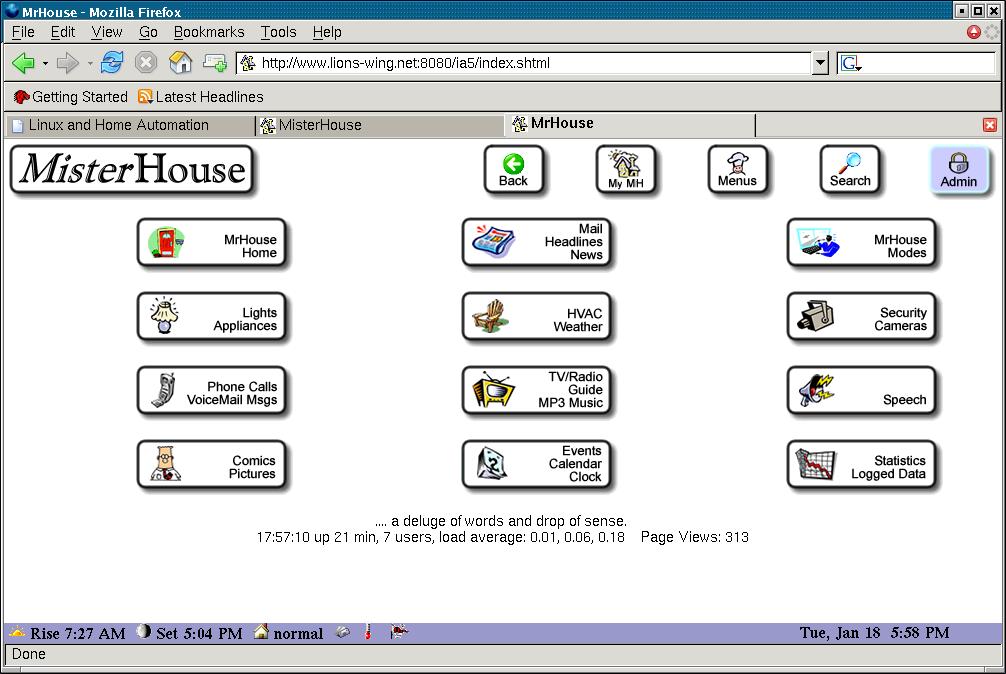Screen dimensions: 1006x674
Task: Open Security Cameras camera icon
Action: pyautogui.click(x=816, y=317)
